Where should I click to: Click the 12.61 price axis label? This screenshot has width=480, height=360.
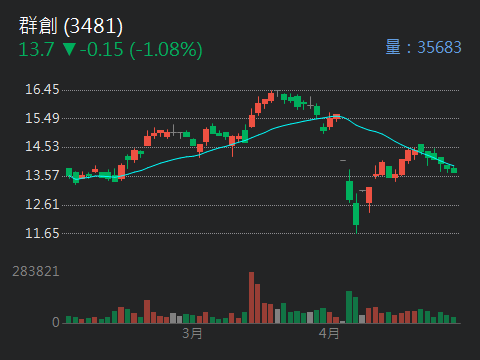[42, 204]
